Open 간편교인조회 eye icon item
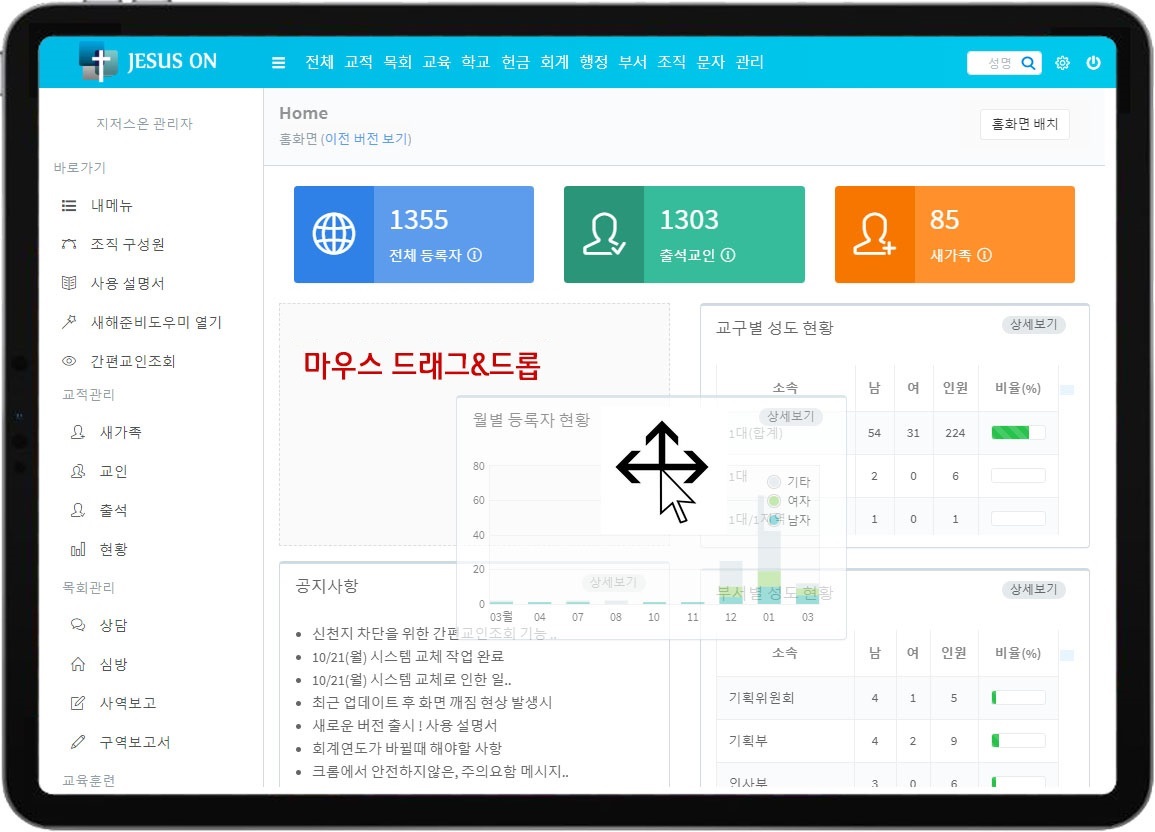1155x832 pixels. tap(69, 361)
